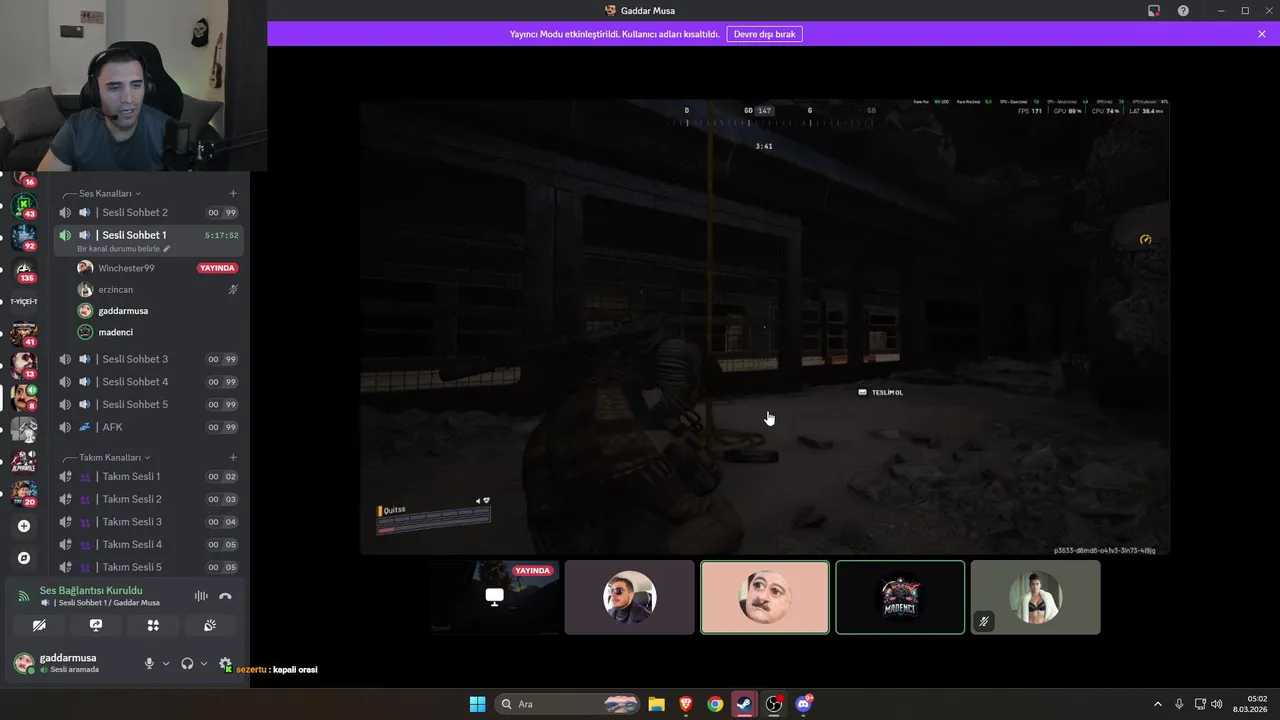Select the MADENCI logo participant tile
1280x720 pixels.
900,597
